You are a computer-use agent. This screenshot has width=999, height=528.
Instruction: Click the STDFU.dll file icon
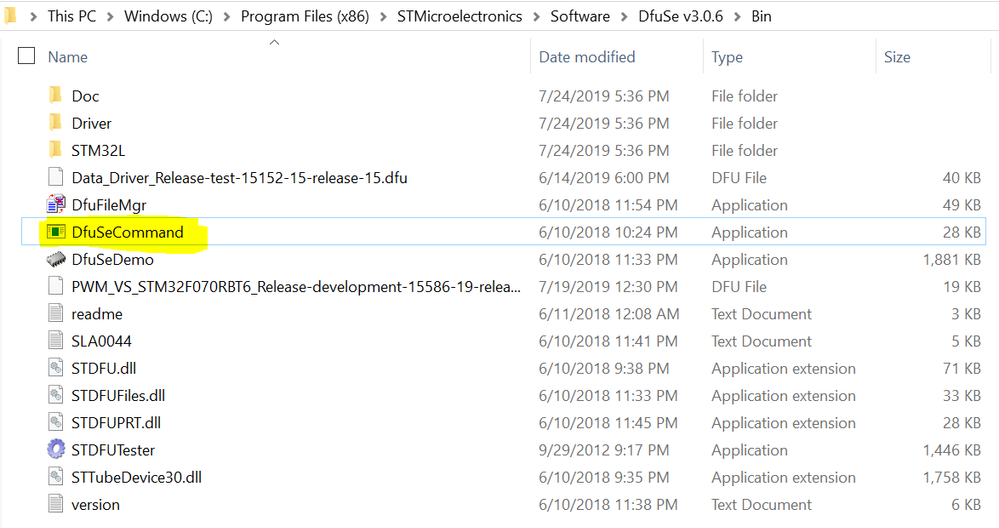coord(56,369)
